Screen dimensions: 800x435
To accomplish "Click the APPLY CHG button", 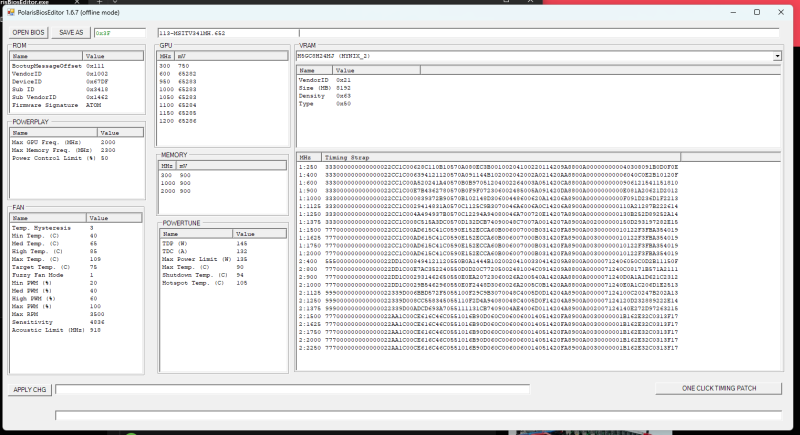I will [30, 390].
